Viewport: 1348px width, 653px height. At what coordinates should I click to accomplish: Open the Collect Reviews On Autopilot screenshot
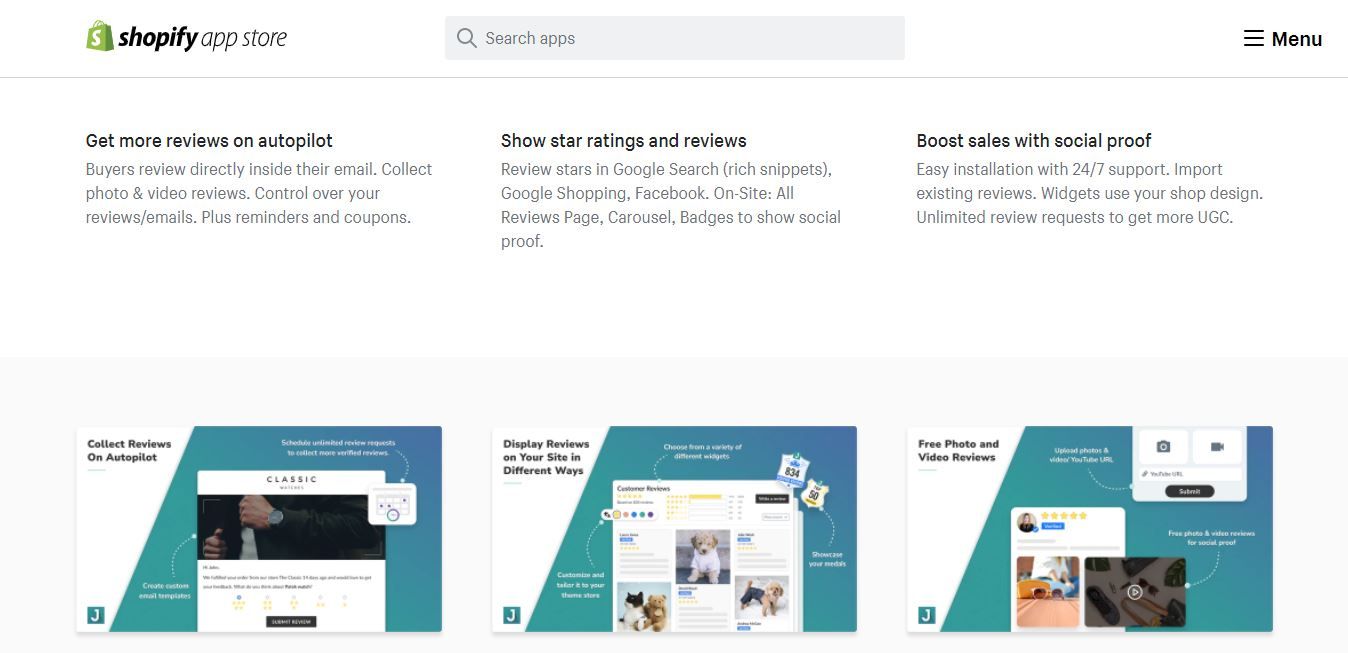pos(259,529)
